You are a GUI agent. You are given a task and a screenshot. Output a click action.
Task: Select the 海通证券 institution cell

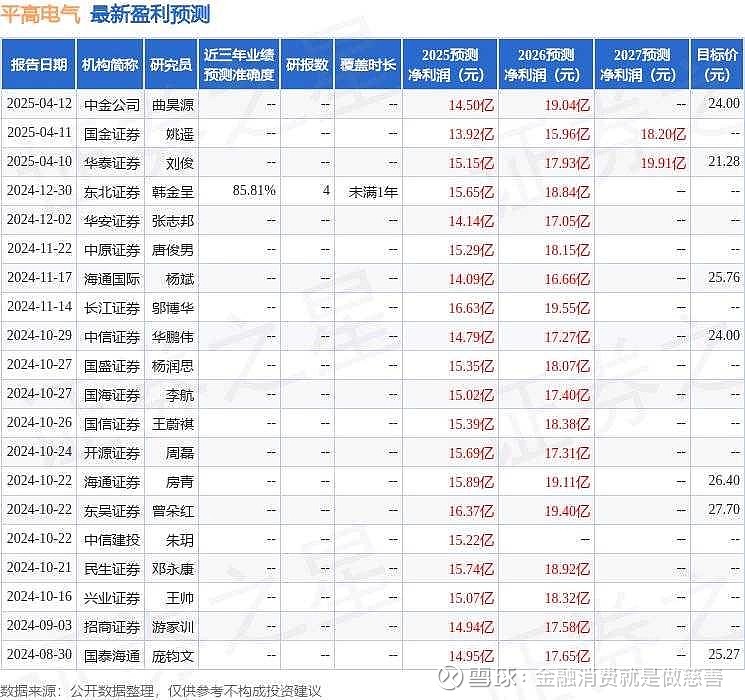coord(112,482)
